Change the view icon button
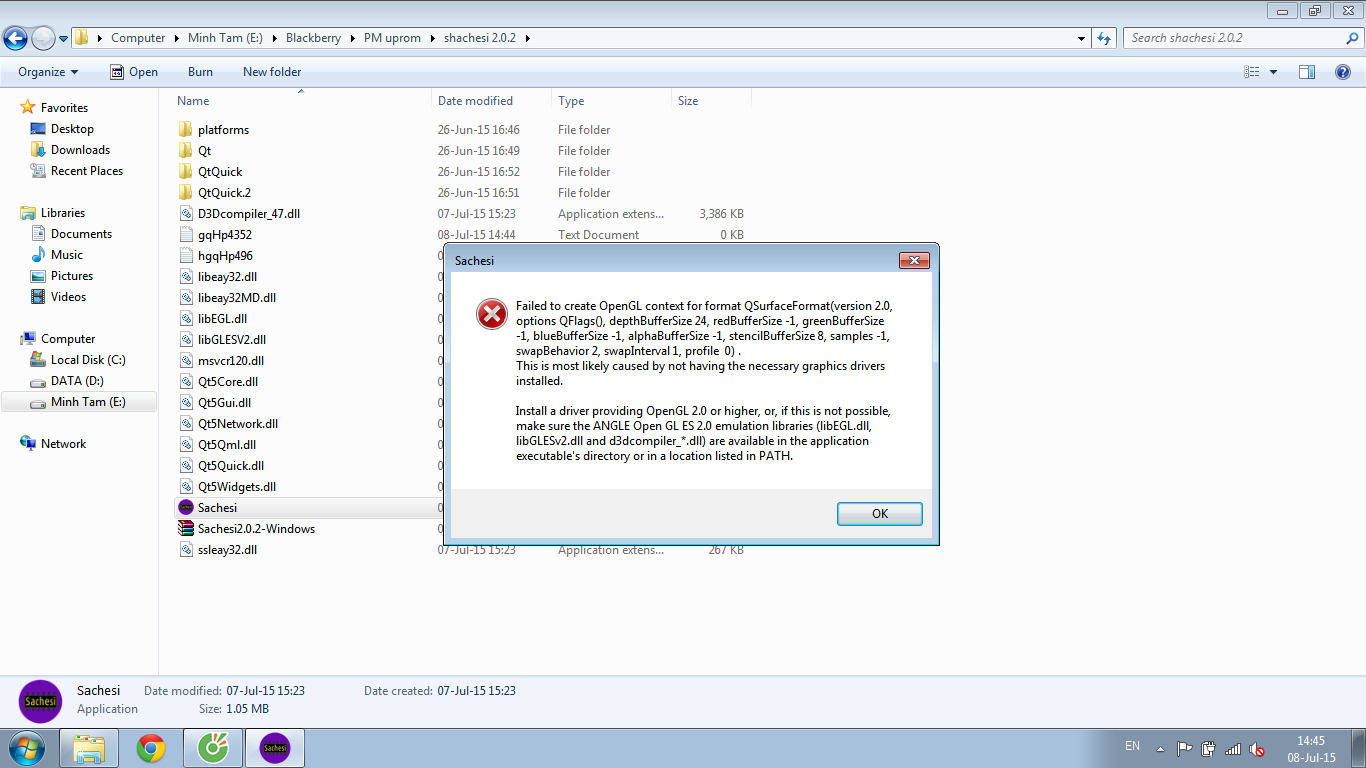The image size is (1366, 768). [1252, 72]
